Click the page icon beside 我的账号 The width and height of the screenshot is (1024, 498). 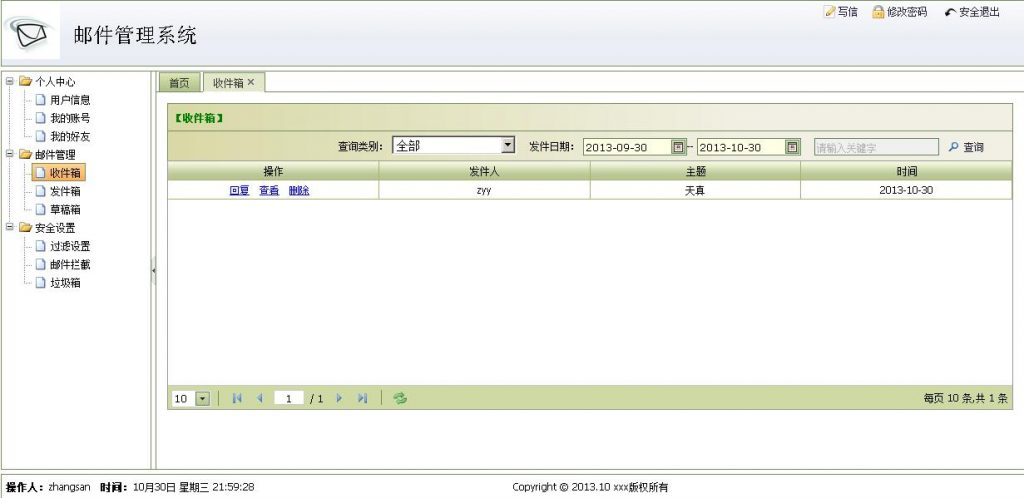pos(40,118)
